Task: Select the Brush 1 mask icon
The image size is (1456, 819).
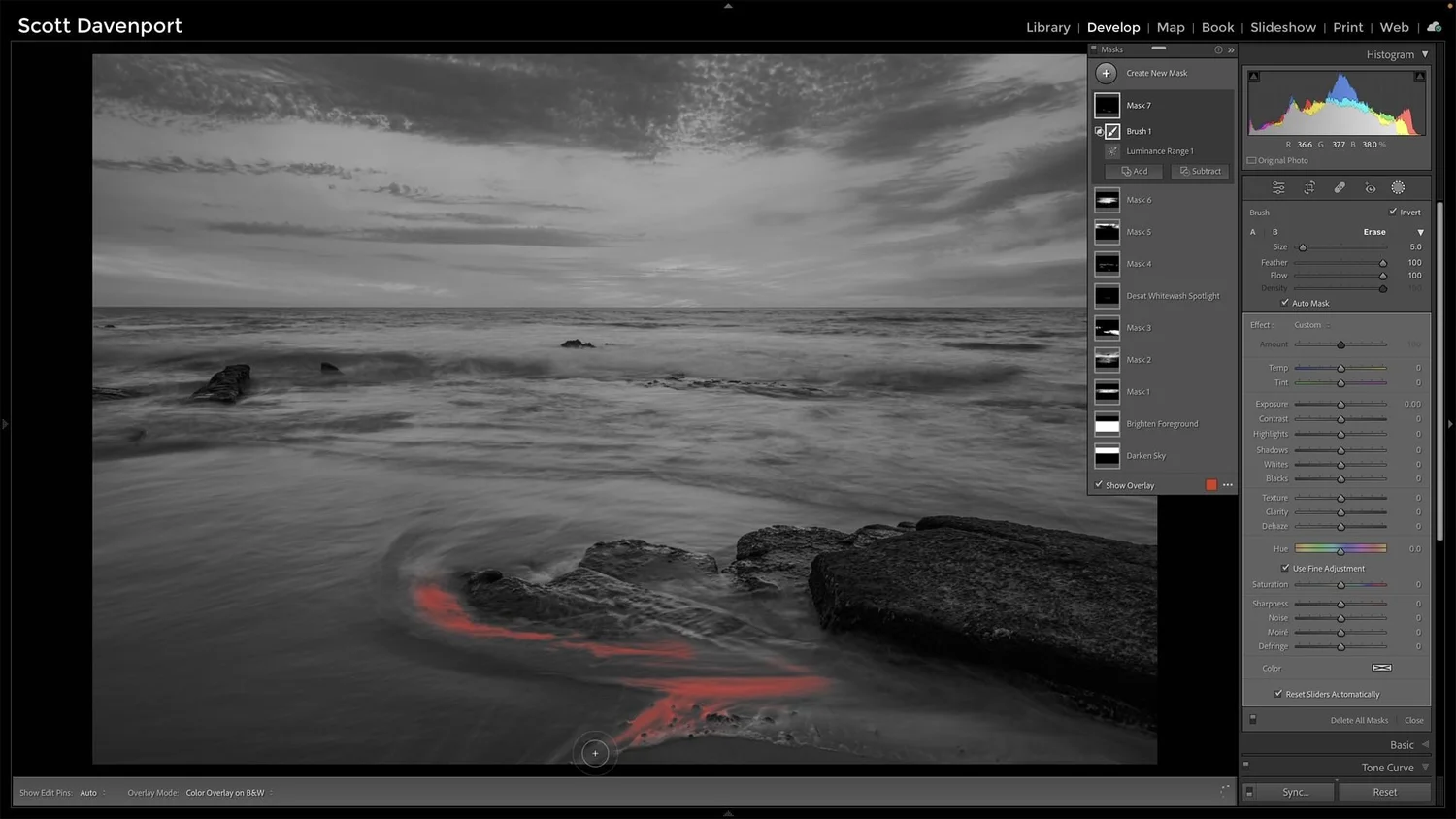Action: tap(1111, 131)
